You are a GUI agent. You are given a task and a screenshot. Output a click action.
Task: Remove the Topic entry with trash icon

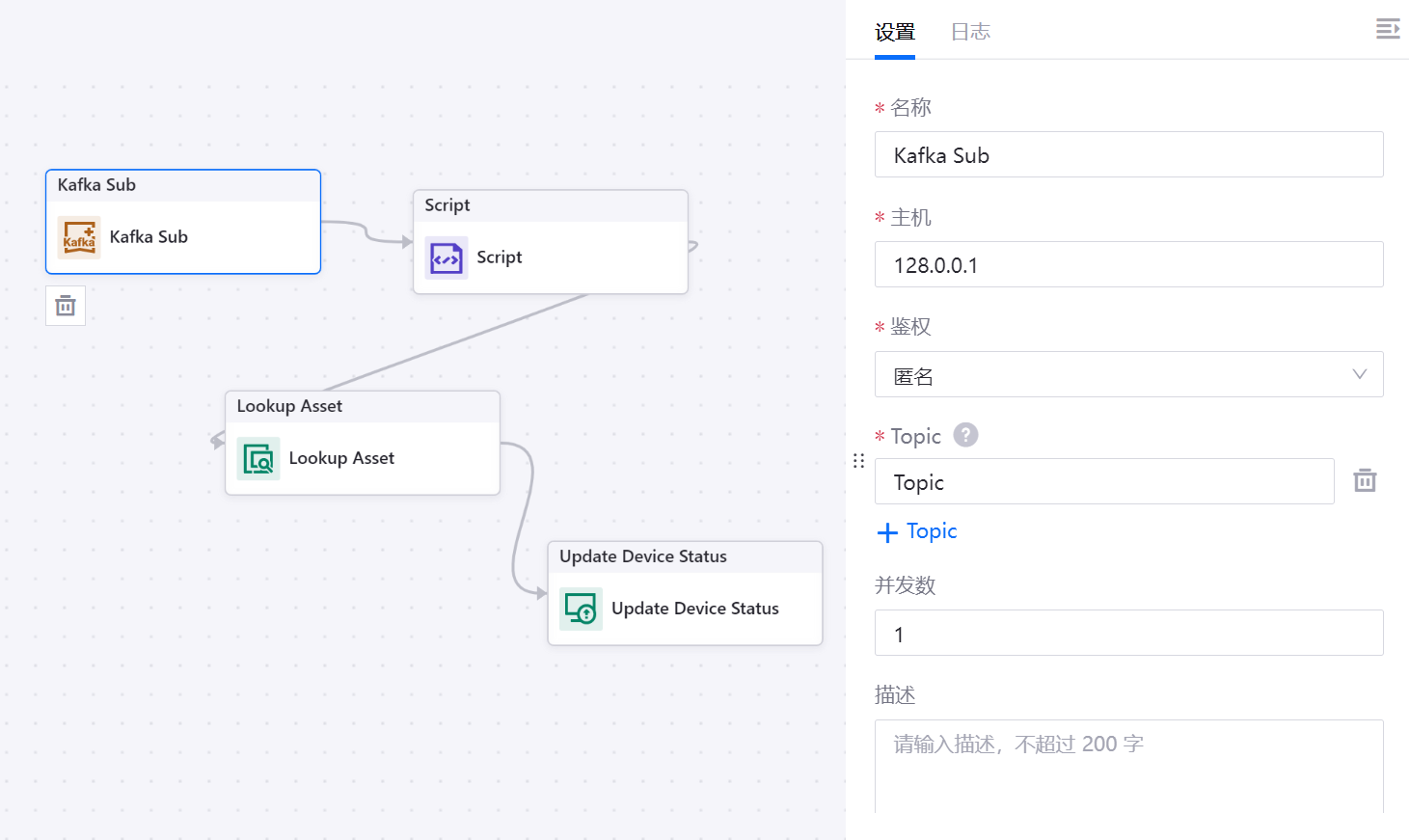pyautogui.click(x=1365, y=480)
